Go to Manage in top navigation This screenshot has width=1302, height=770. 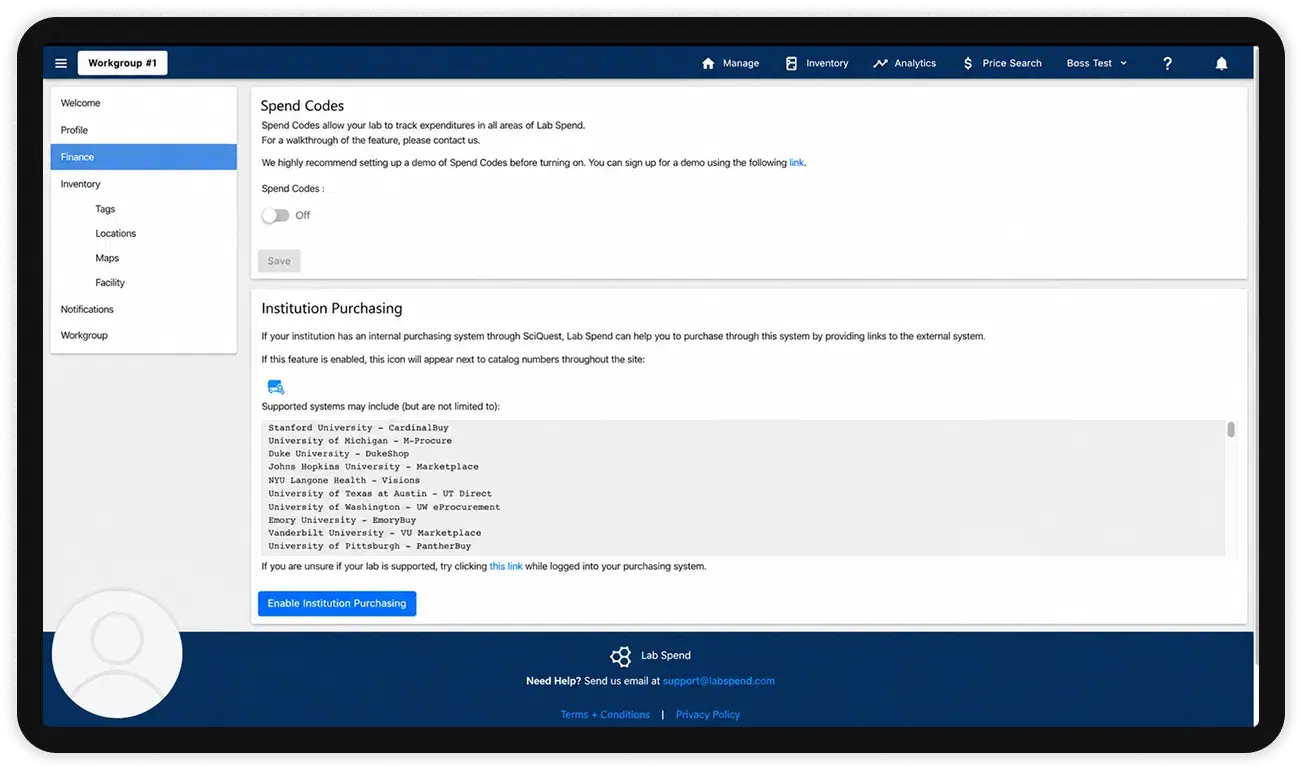tap(741, 63)
